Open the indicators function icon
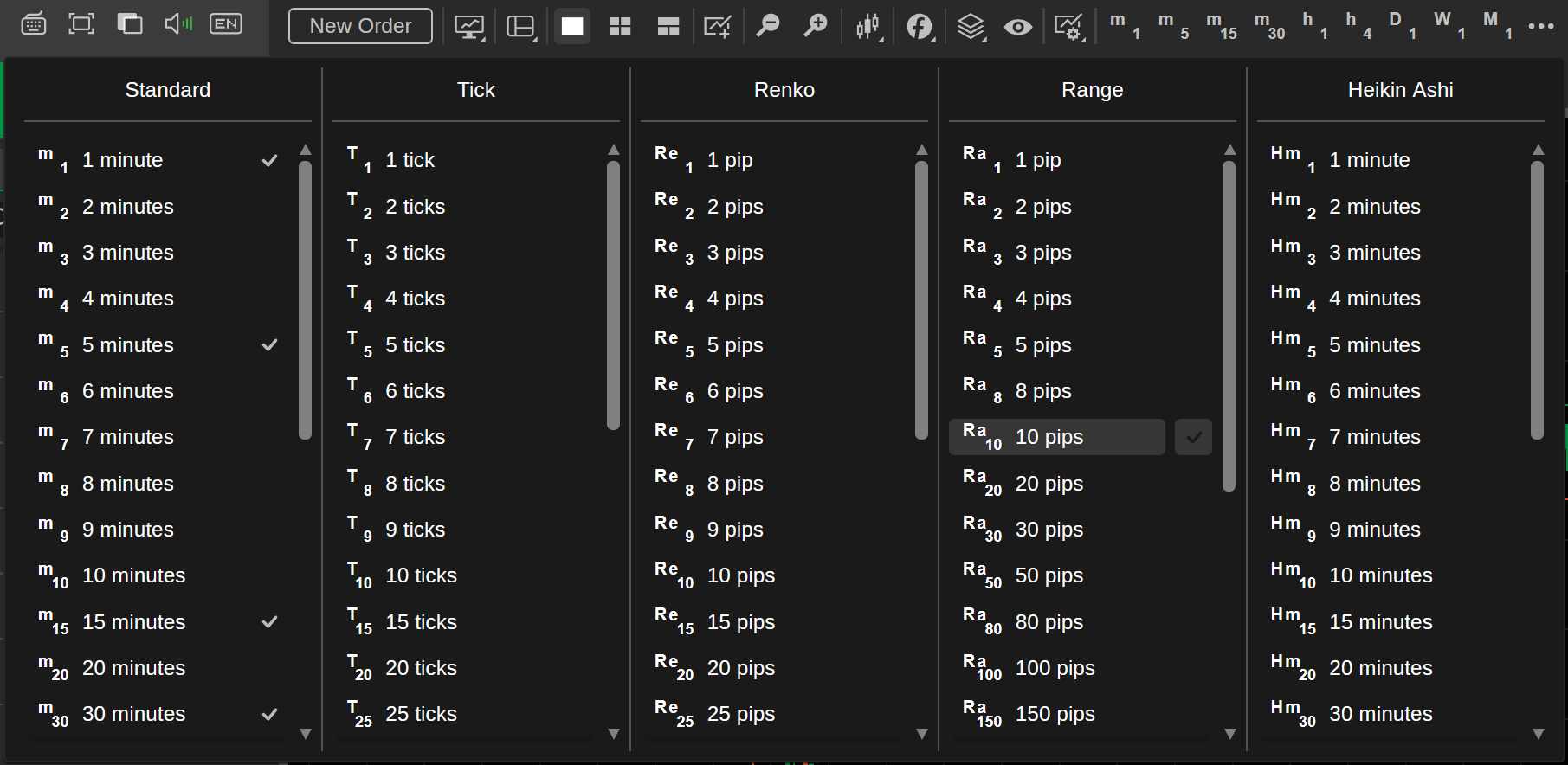 pos(920,26)
